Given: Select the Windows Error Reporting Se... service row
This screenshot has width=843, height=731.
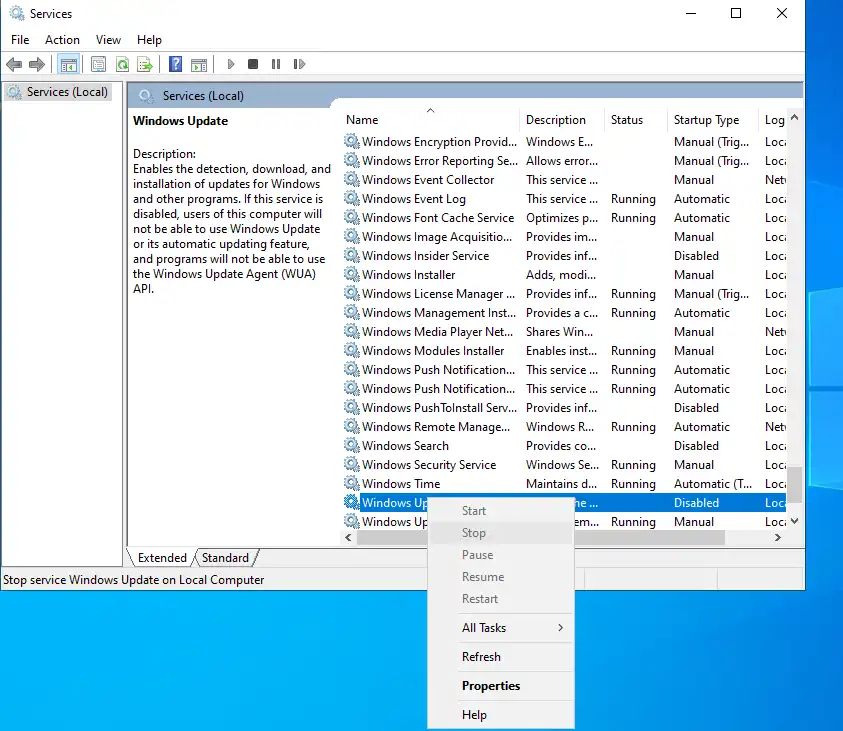Looking at the screenshot, I should click(565, 161).
